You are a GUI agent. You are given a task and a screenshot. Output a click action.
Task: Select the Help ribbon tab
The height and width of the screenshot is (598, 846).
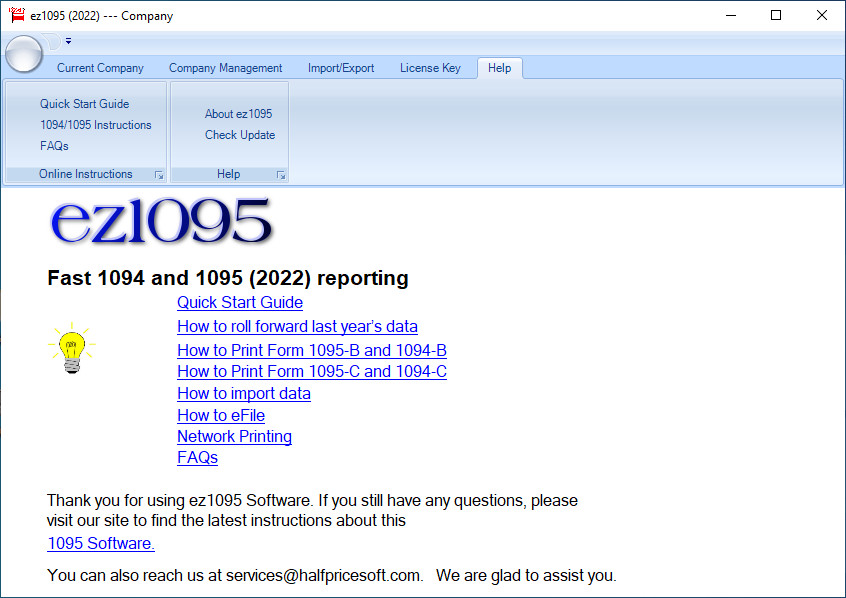(x=500, y=68)
